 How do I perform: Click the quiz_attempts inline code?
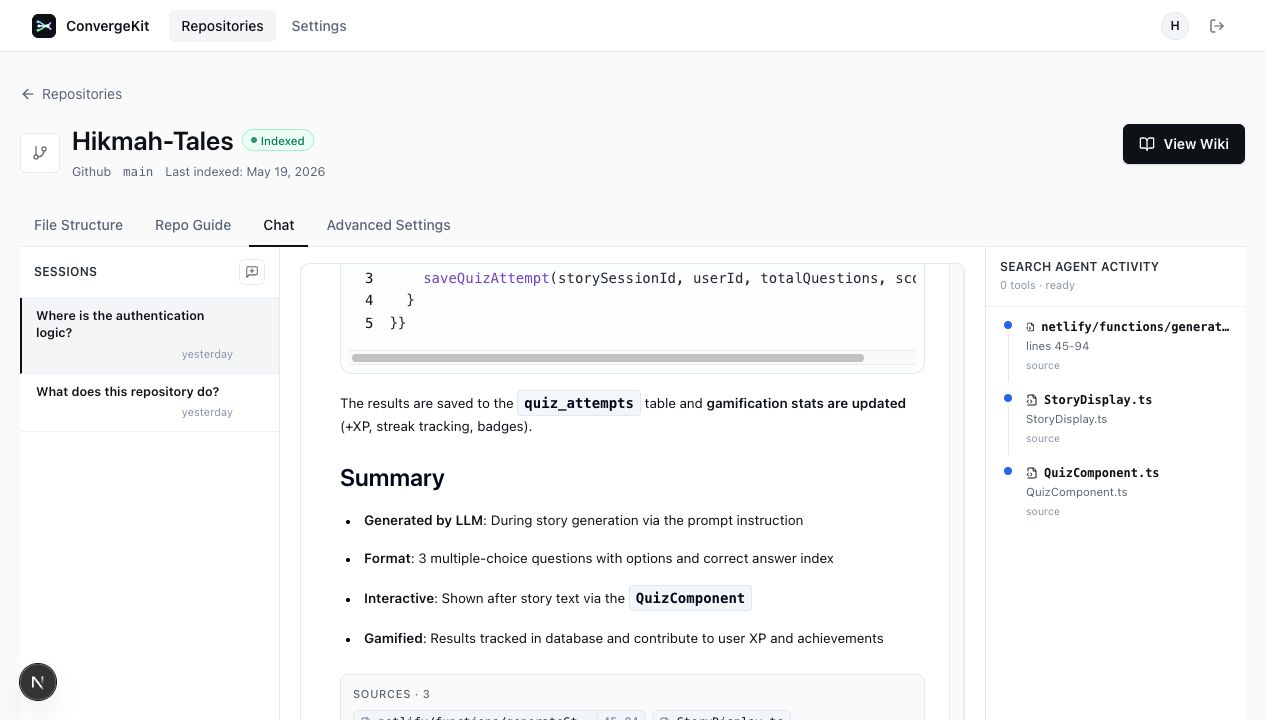tap(579, 403)
